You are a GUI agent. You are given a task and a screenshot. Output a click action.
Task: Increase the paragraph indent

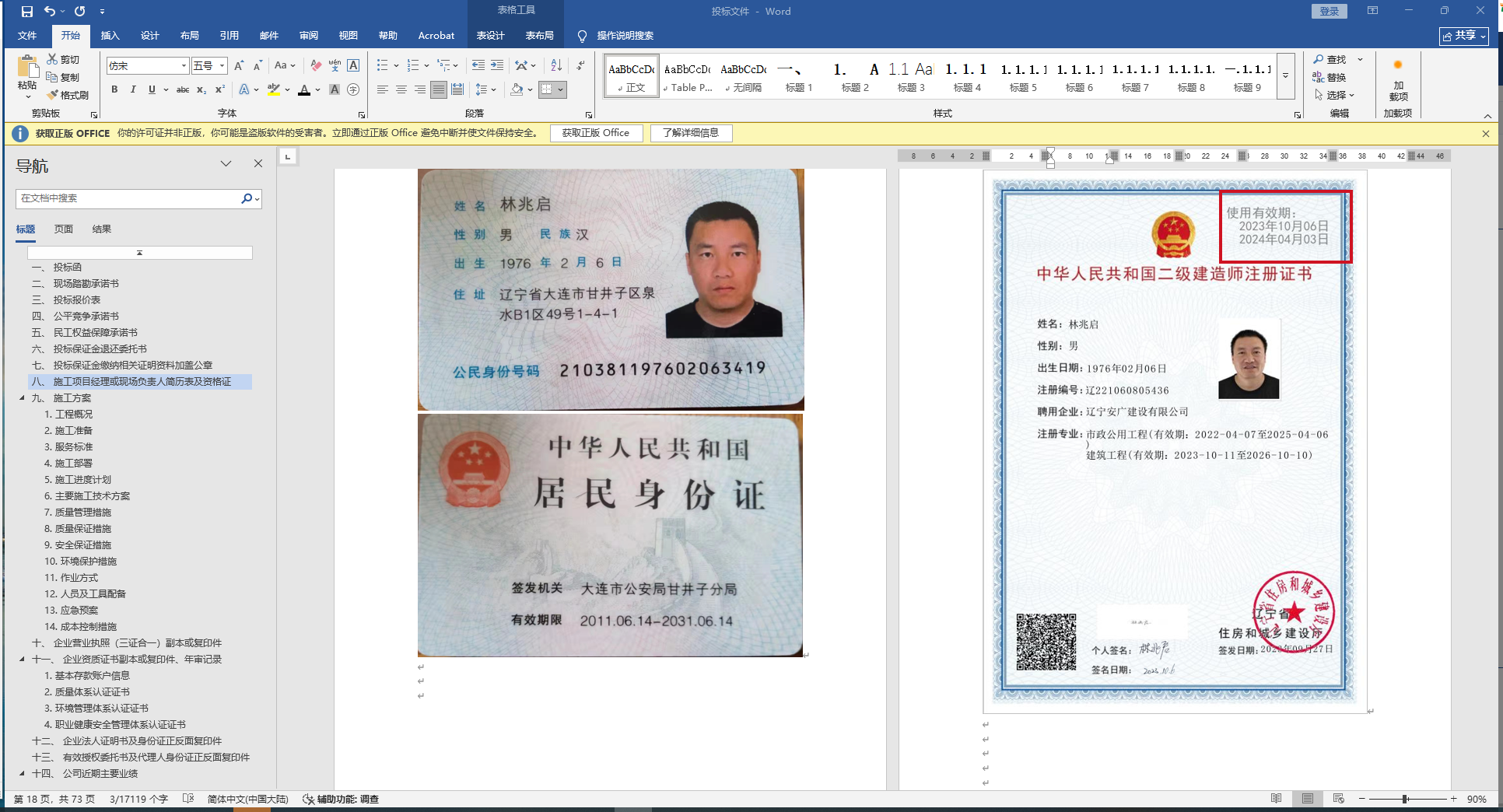[497, 66]
